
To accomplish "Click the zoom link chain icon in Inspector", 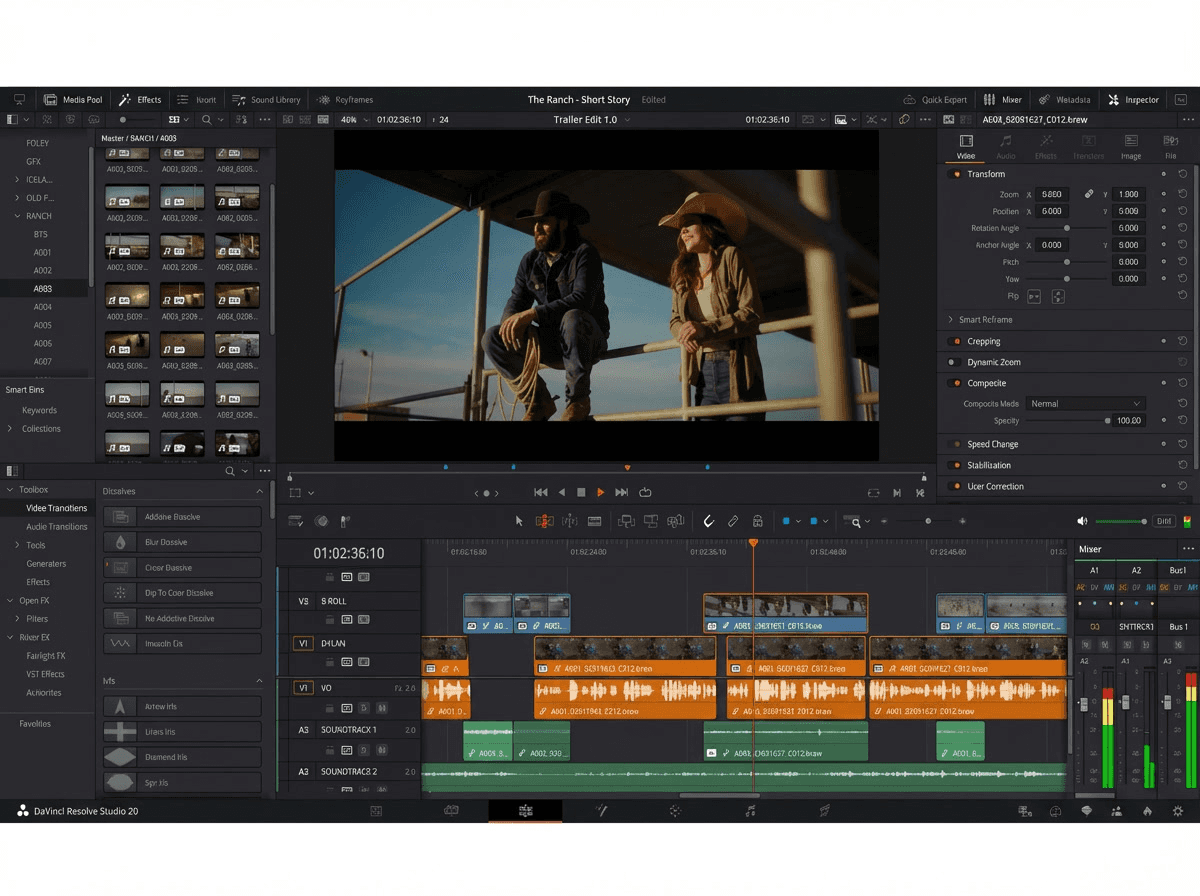I will 1089,194.
